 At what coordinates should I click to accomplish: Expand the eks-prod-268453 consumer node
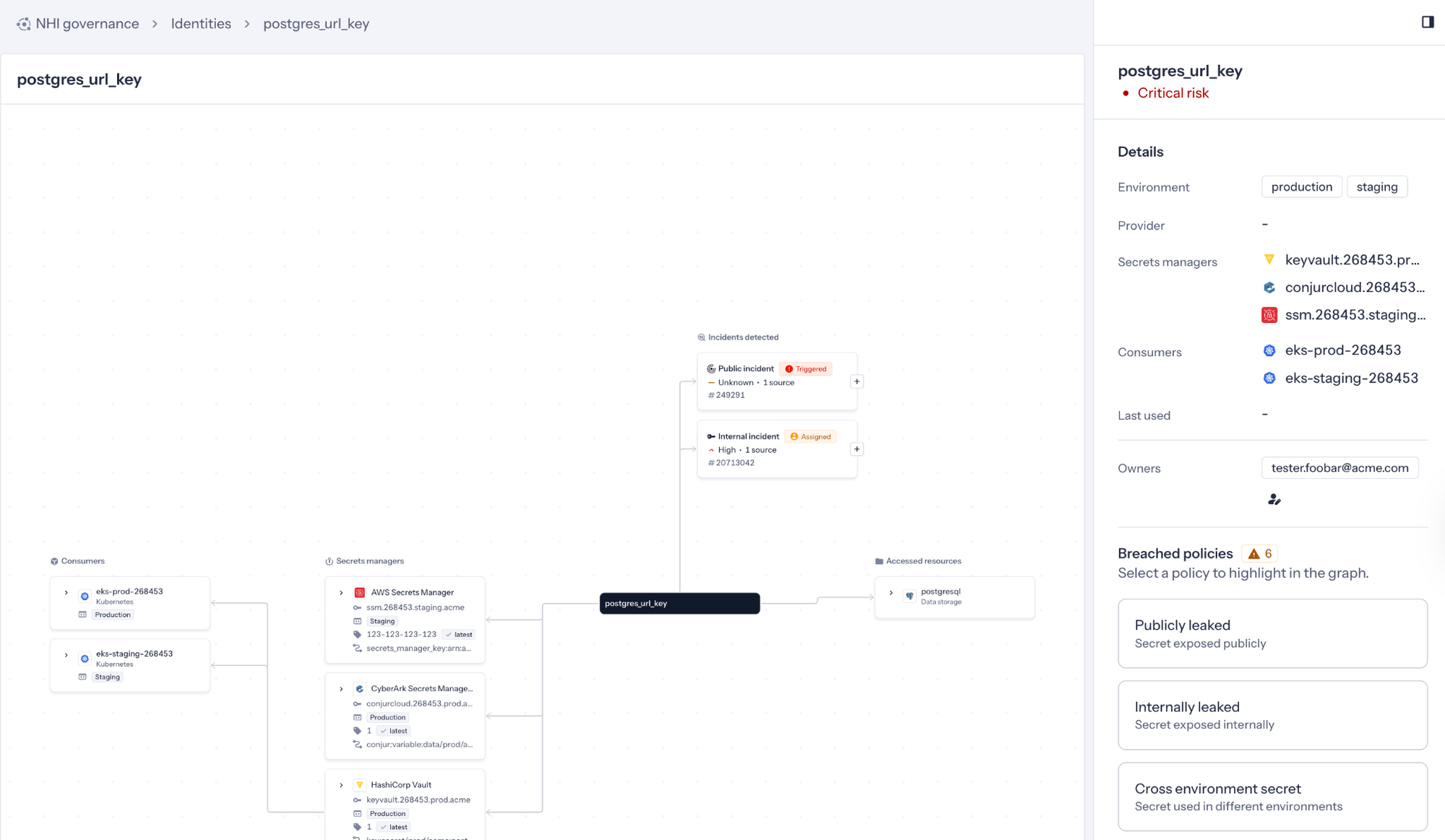[66, 592]
